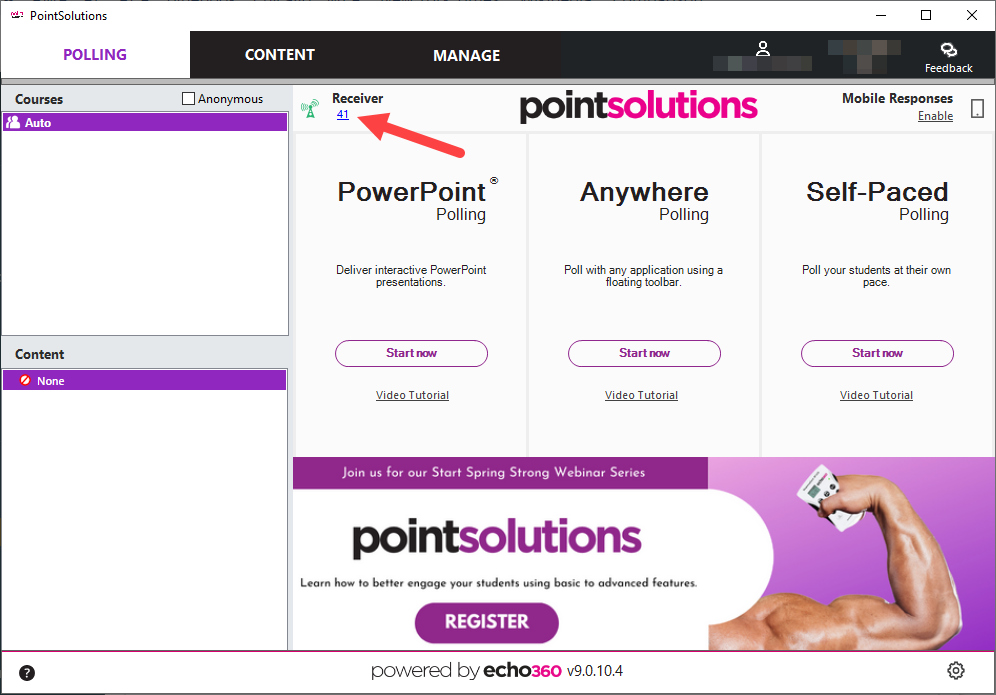Viewport: 996px width, 695px height.
Task: Open the Feedback chat icon
Action: coord(948,50)
